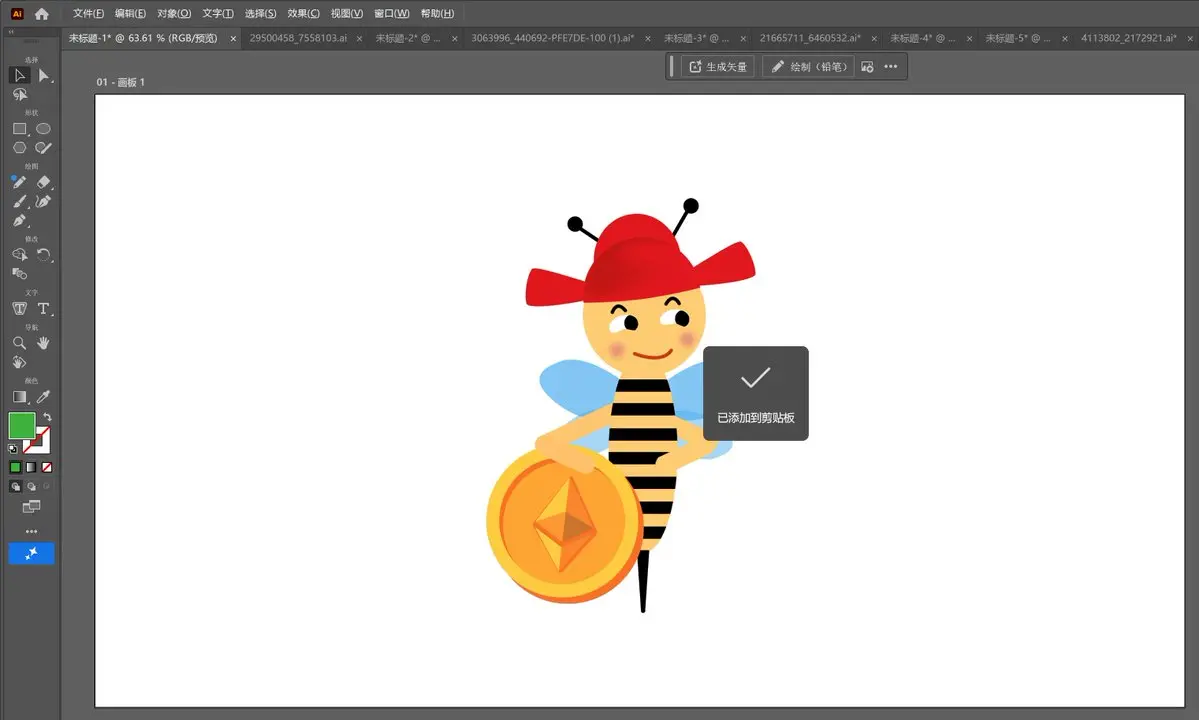Select the Hand navigation tool
The height and width of the screenshot is (720, 1199).
43,343
